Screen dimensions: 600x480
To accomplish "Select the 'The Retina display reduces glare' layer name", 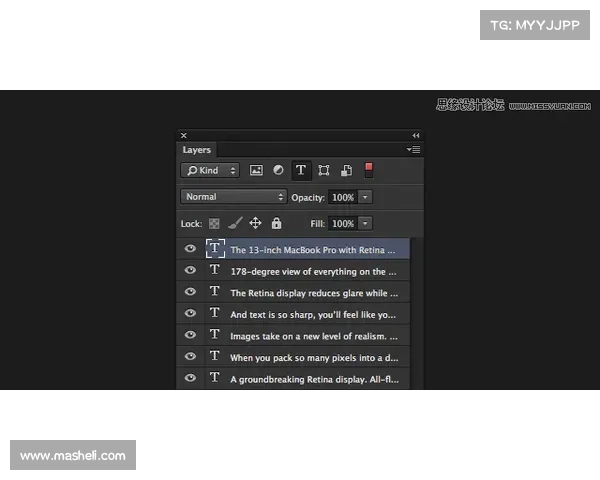I will click(314, 293).
